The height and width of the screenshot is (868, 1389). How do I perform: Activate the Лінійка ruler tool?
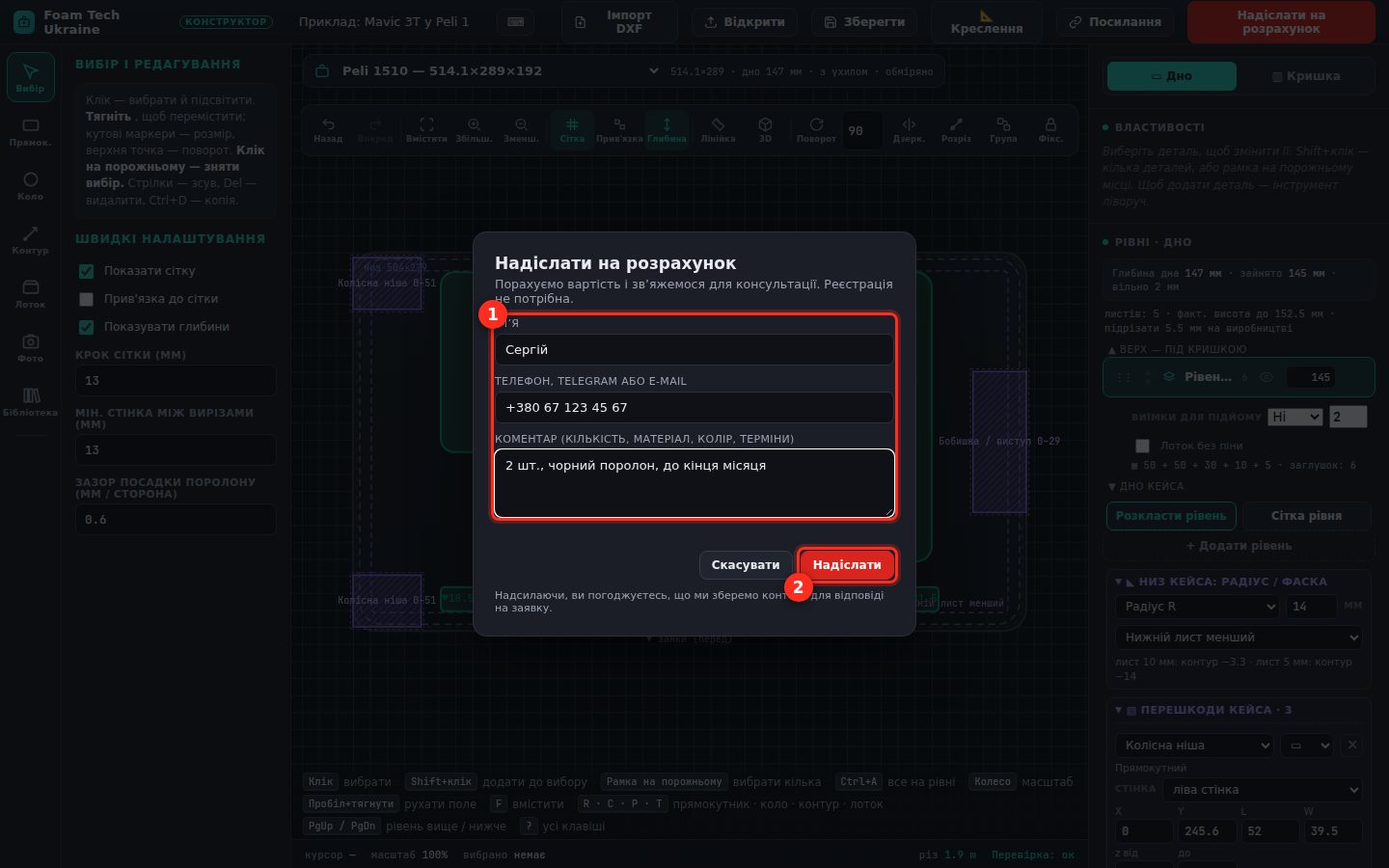(x=718, y=129)
